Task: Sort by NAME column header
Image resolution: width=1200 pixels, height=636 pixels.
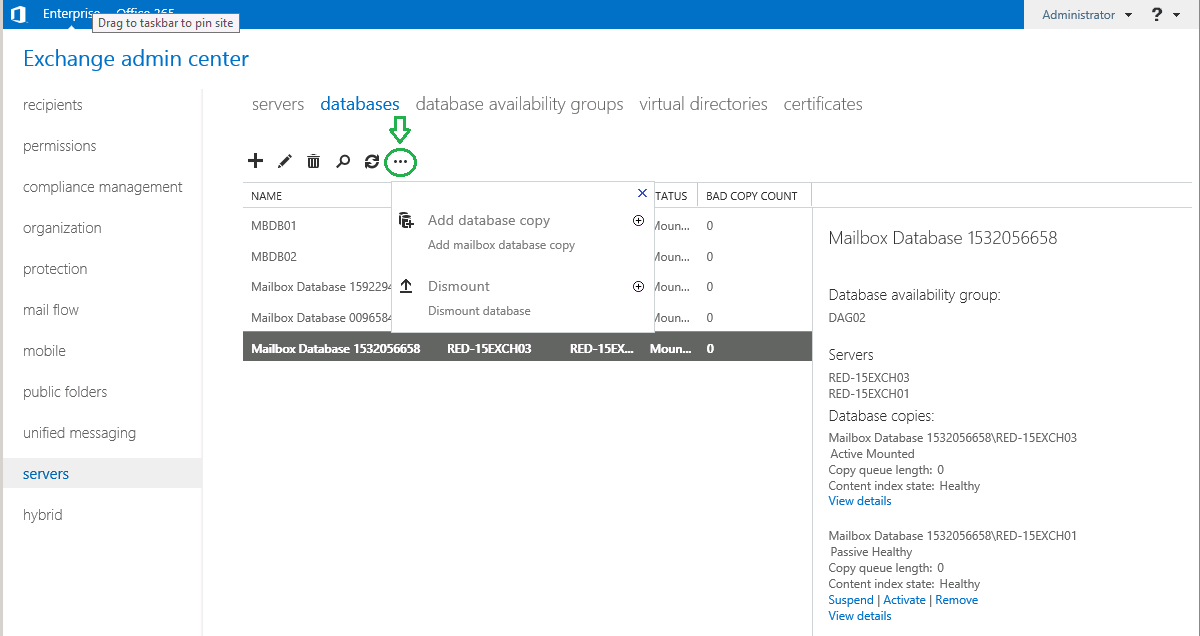Action: pyautogui.click(x=267, y=196)
